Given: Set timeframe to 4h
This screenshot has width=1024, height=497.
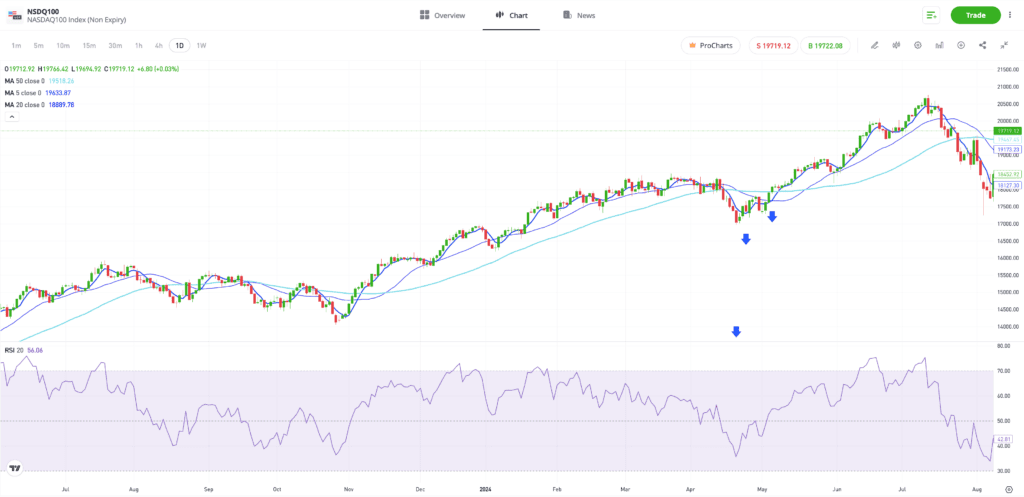Looking at the screenshot, I should tap(159, 45).
